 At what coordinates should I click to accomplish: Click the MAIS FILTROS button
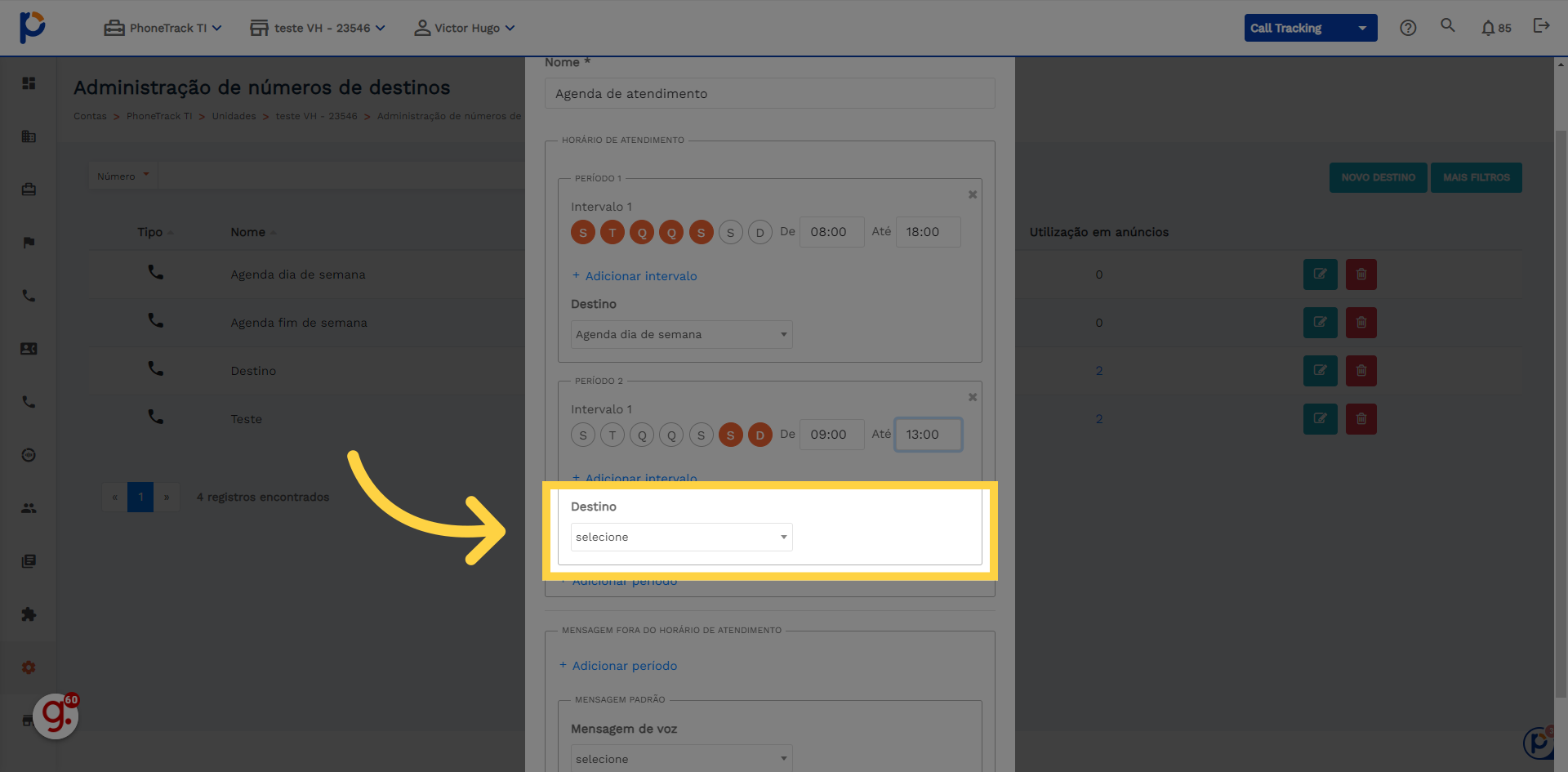point(1477,177)
